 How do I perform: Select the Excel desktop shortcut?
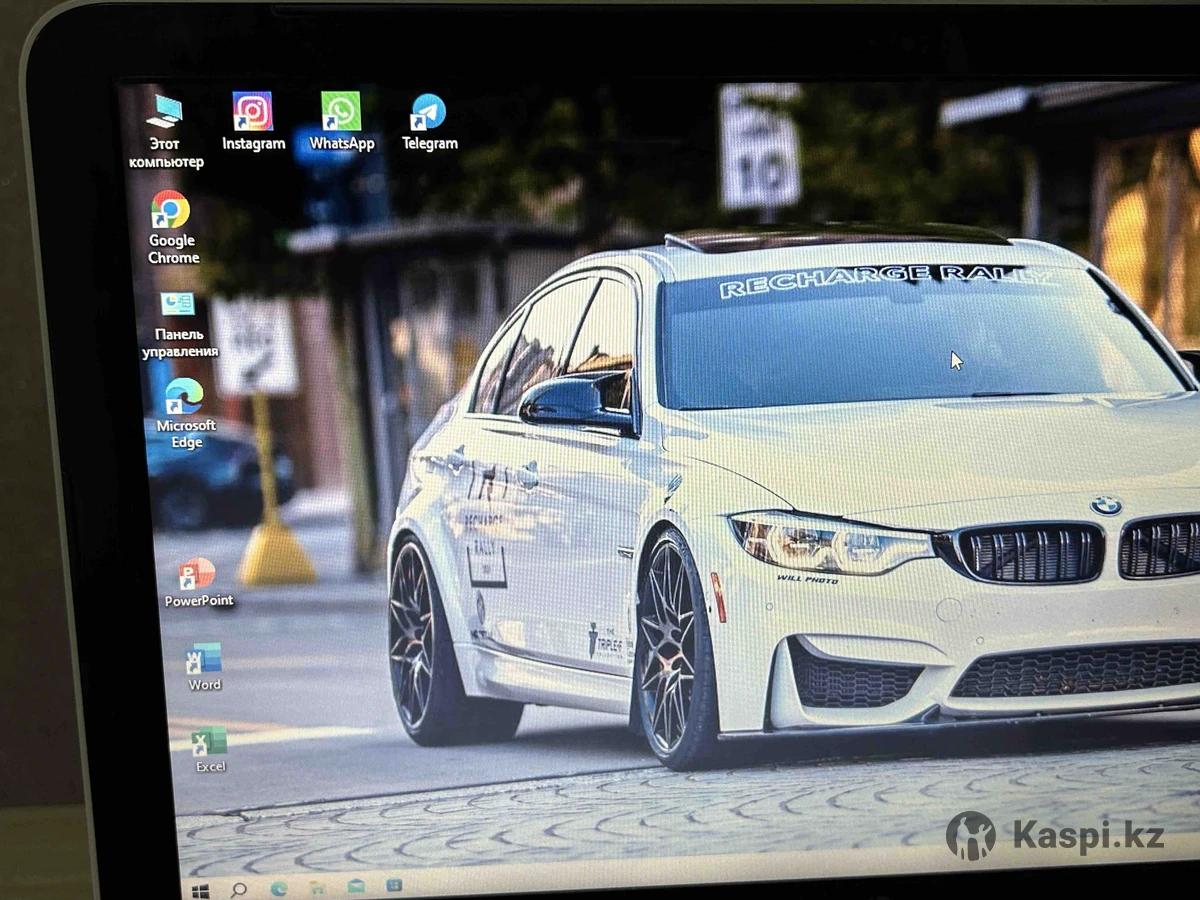coord(209,742)
